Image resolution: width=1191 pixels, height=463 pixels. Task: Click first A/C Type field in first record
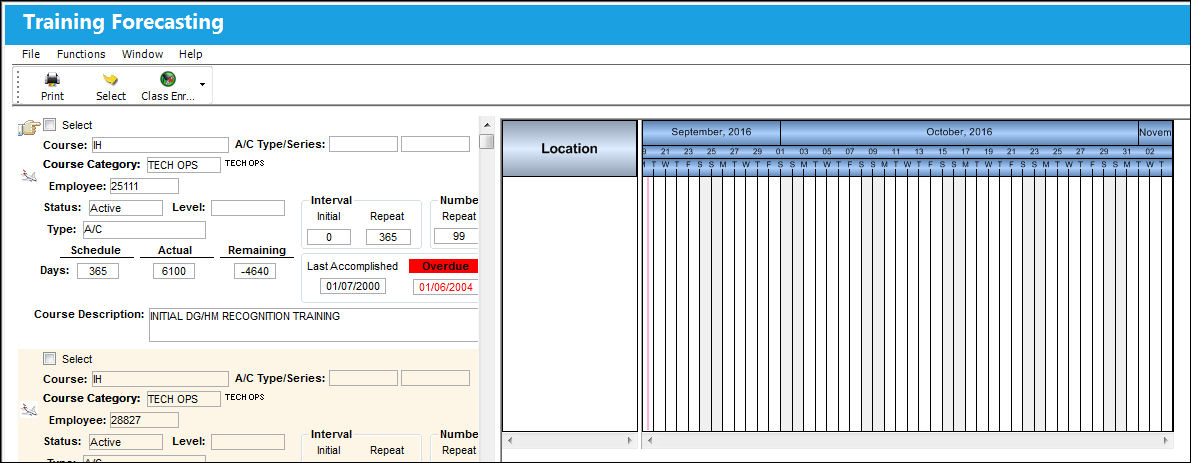click(363, 144)
